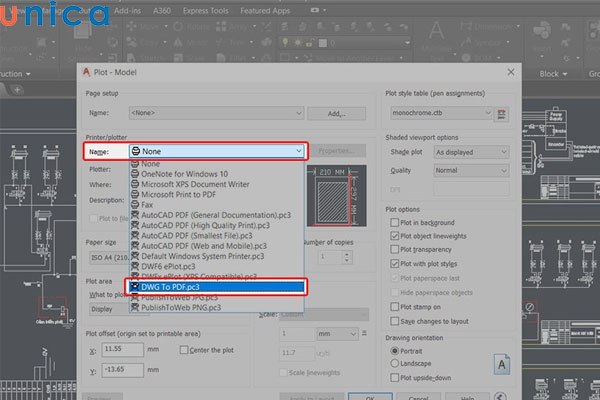Enable Center the plot checkbox
600x400 pixels.
point(184,350)
